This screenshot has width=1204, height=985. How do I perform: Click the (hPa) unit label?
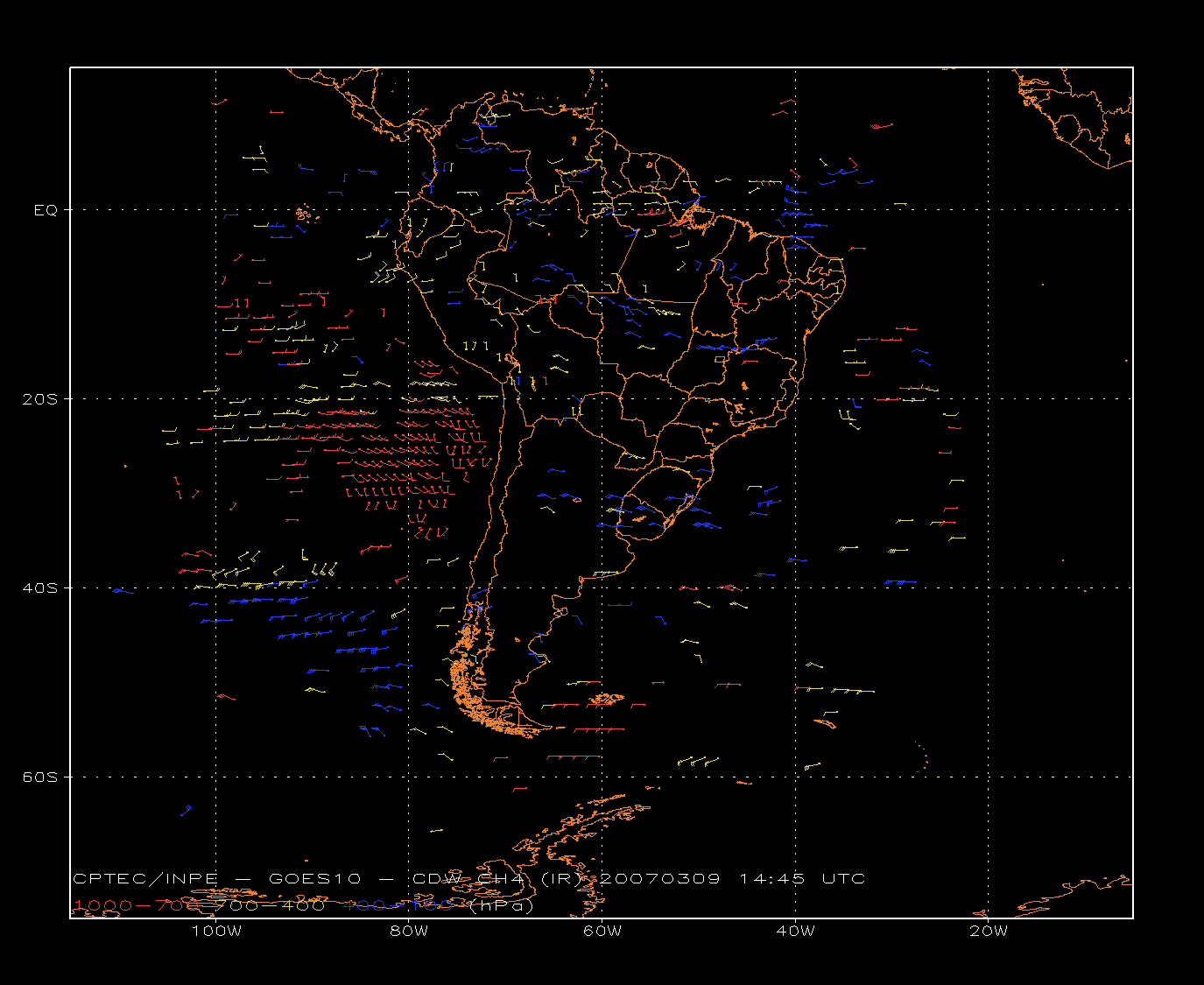[502, 906]
